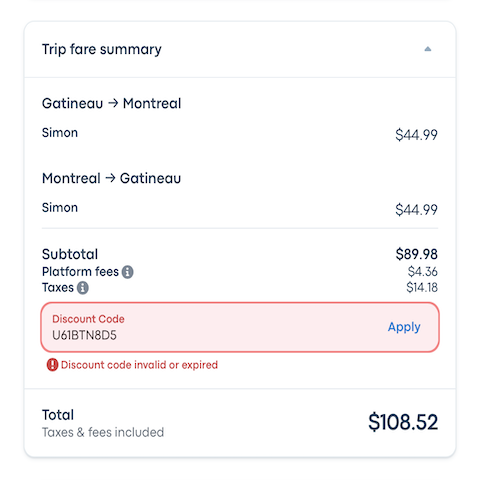Collapse the Trip fare summary arrow
This screenshot has width=480, height=480.
tap(428, 49)
